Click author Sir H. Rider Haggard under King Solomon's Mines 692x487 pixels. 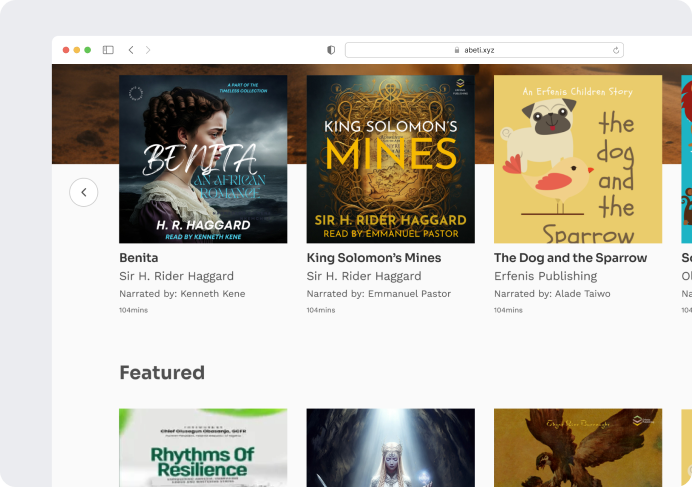point(364,276)
